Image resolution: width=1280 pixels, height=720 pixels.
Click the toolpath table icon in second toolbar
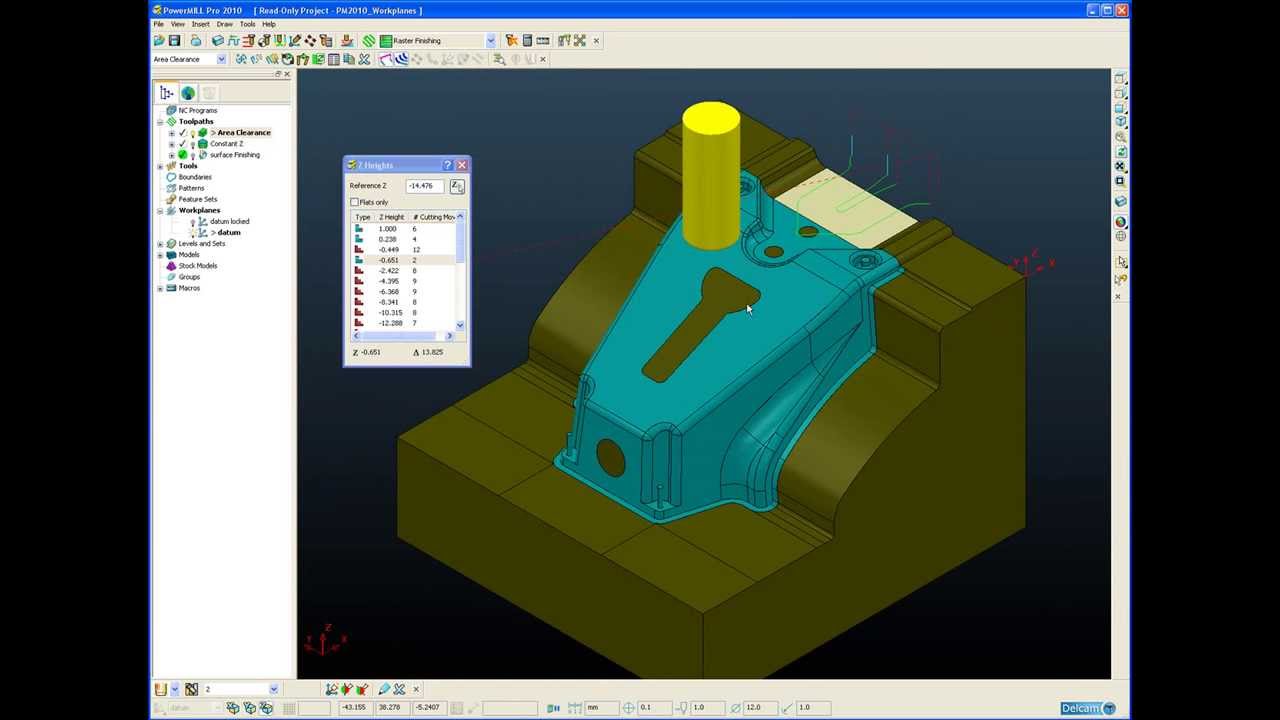(333, 59)
